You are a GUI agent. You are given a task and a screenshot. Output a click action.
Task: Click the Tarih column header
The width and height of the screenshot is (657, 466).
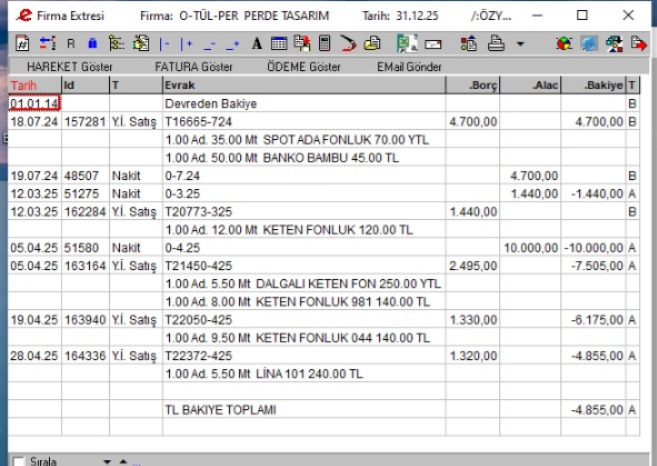[x=22, y=85]
